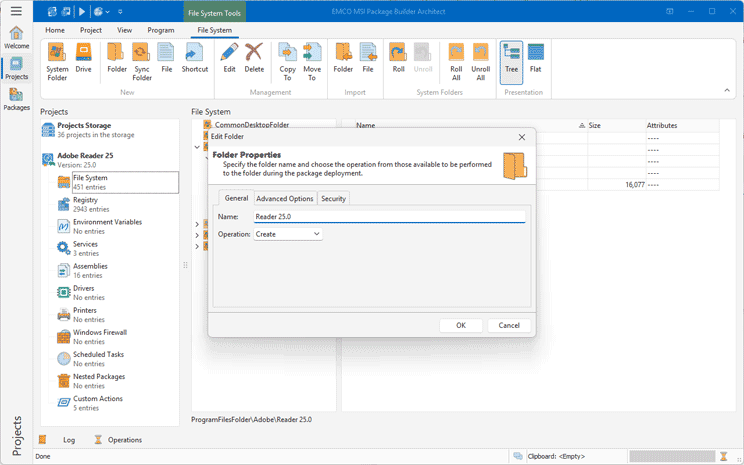Viewport: 744px width, 465px height.
Task: Open the Operation dropdown
Action: coord(287,234)
